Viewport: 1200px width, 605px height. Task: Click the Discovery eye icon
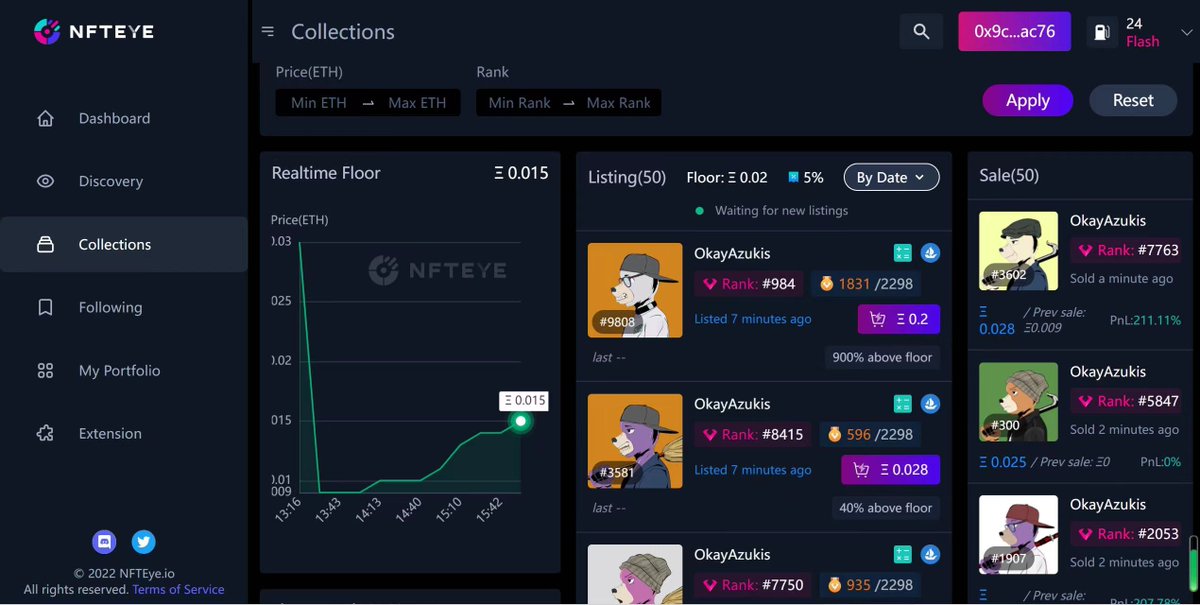pyautogui.click(x=45, y=181)
